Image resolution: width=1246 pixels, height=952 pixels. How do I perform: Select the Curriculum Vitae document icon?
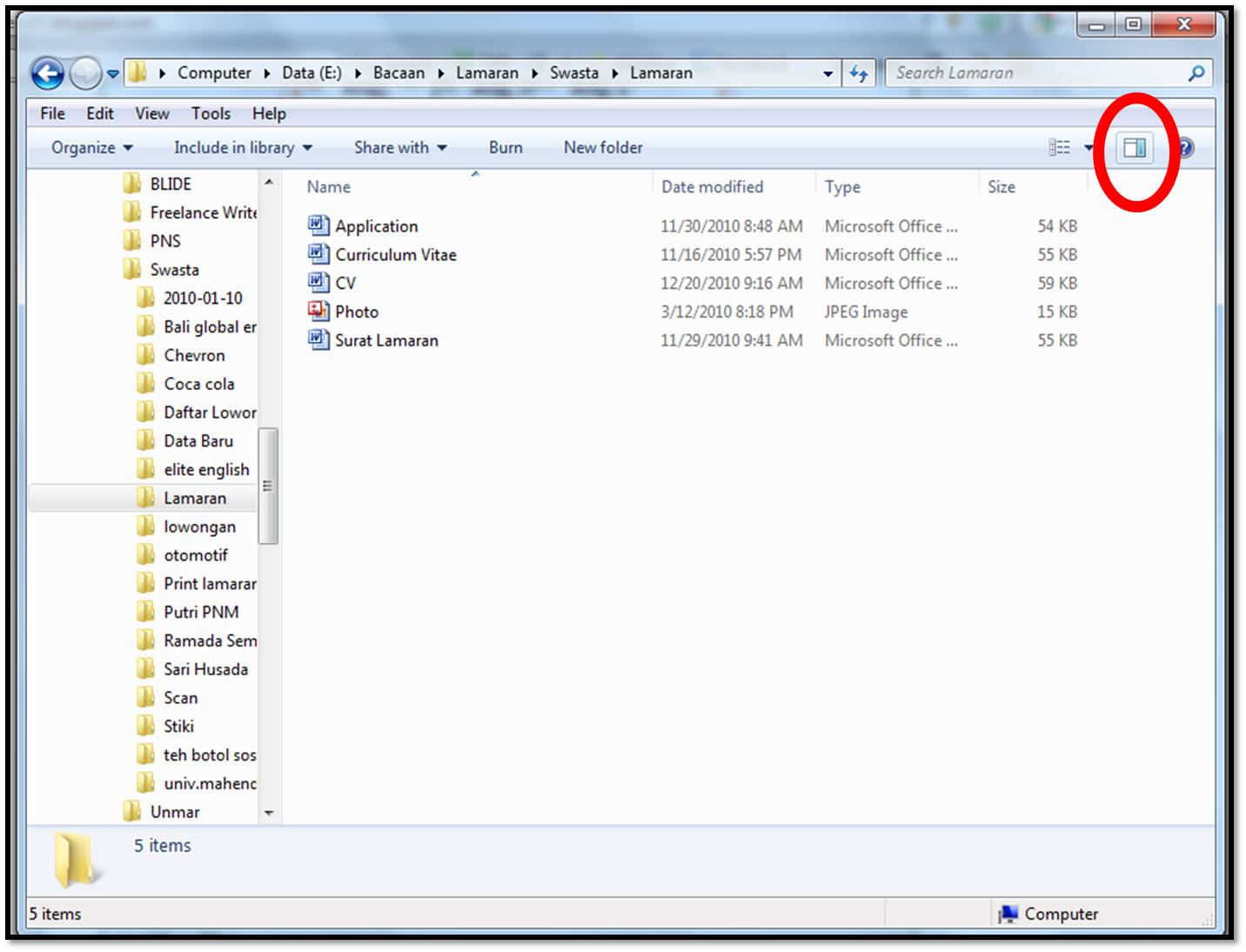tap(318, 254)
